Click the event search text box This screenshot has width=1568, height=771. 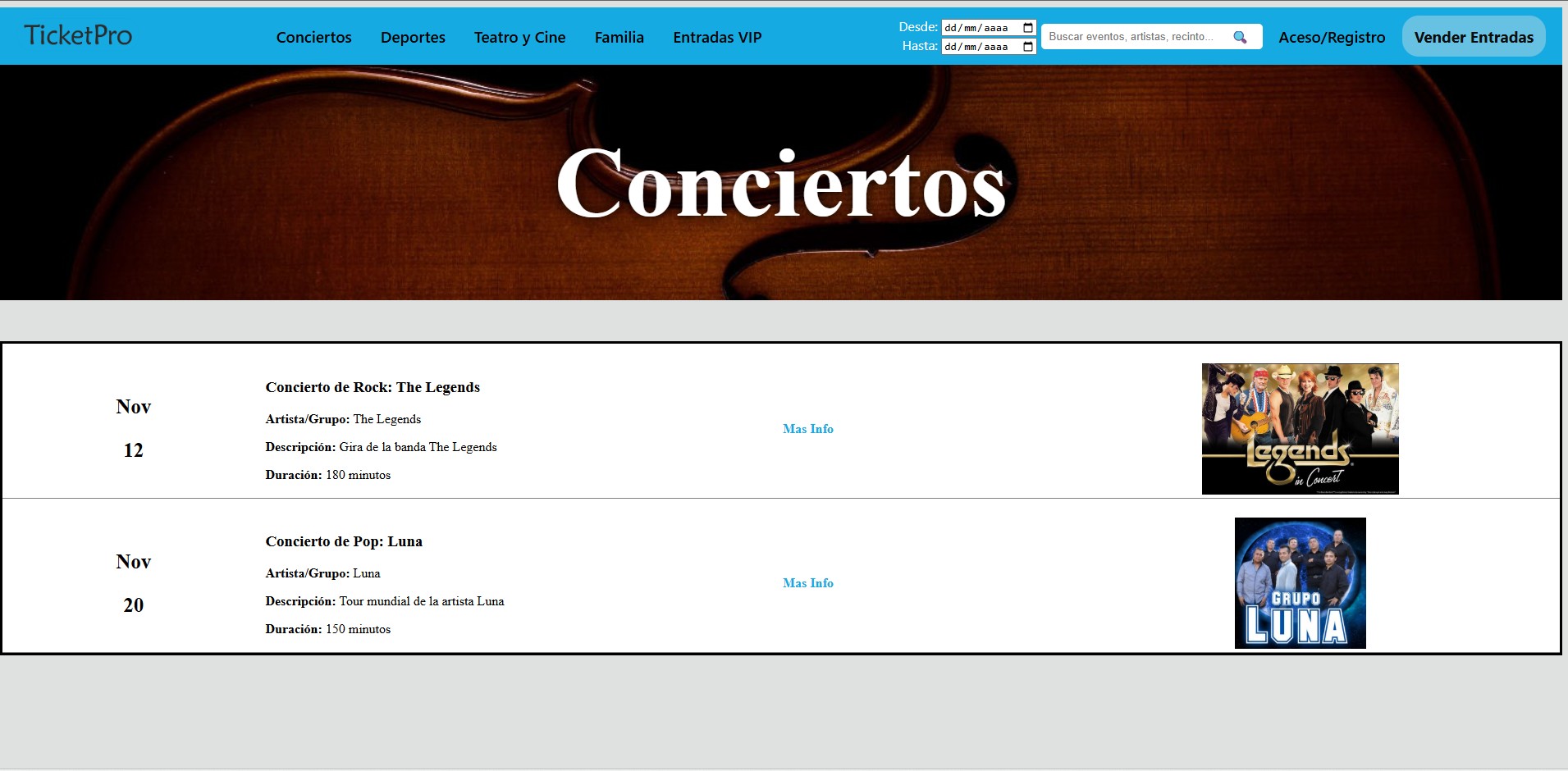(1132, 37)
